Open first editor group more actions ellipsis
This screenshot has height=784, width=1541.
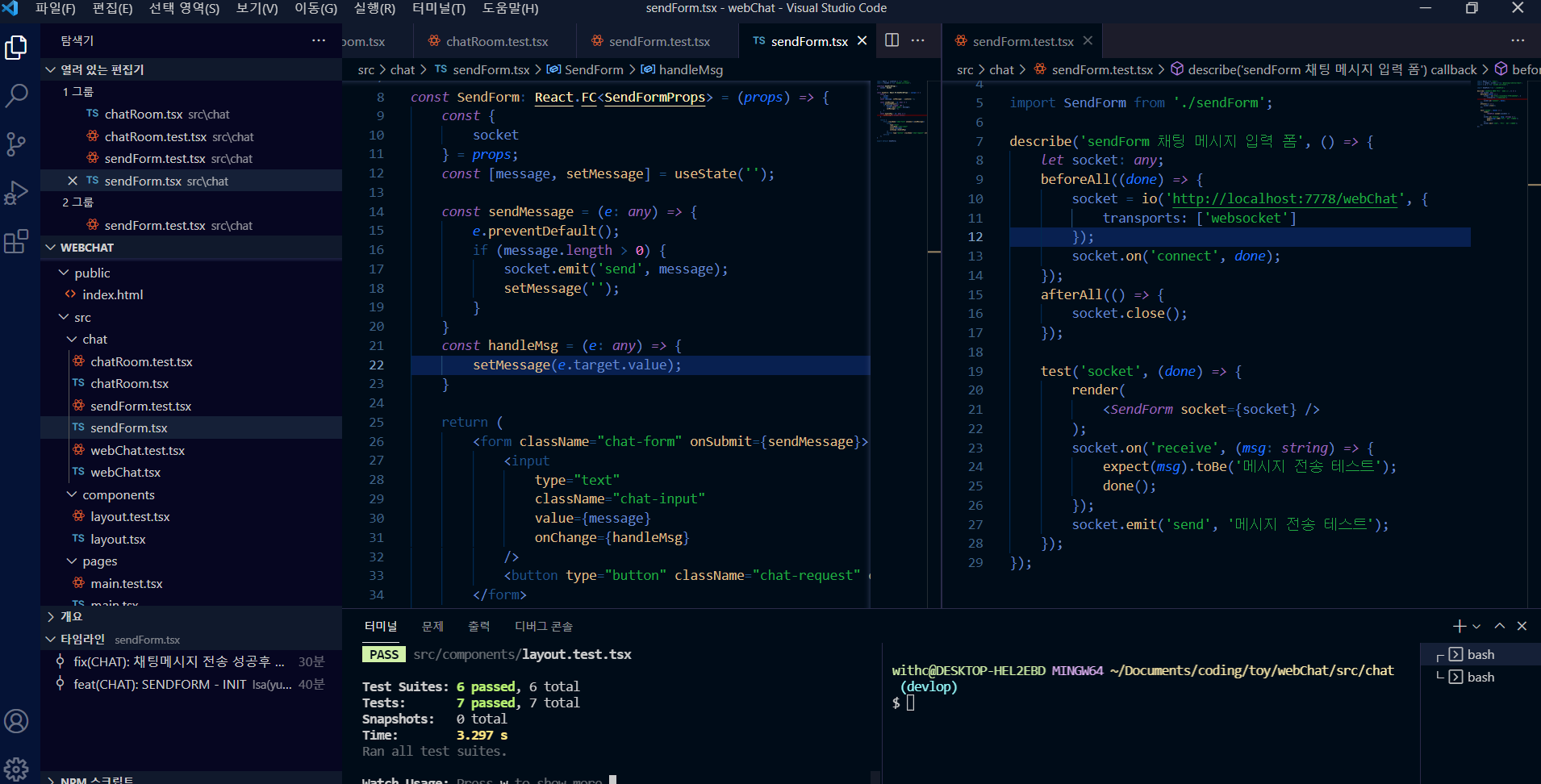click(918, 40)
